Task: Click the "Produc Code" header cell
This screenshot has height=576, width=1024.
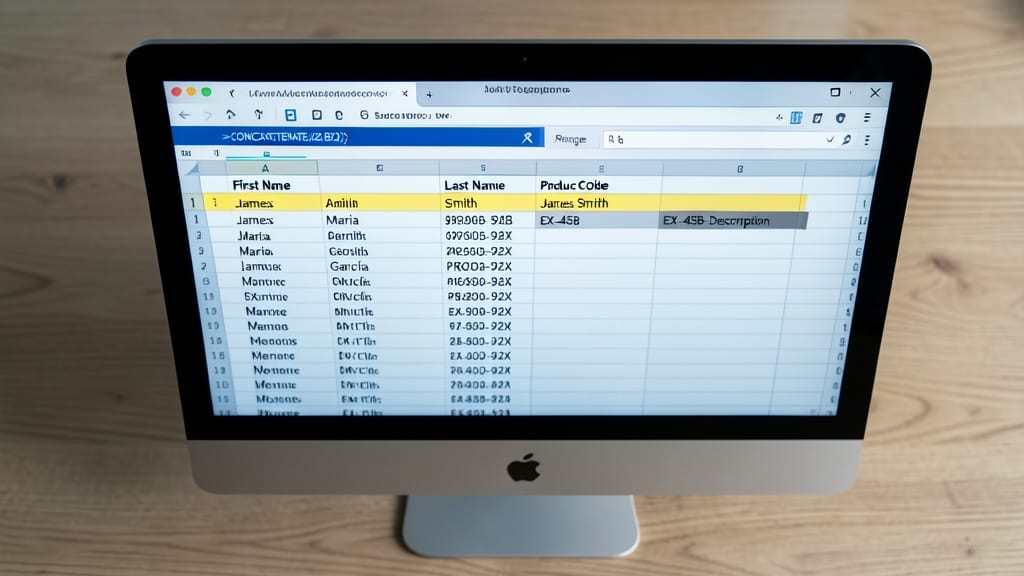Action: (x=574, y=185)
